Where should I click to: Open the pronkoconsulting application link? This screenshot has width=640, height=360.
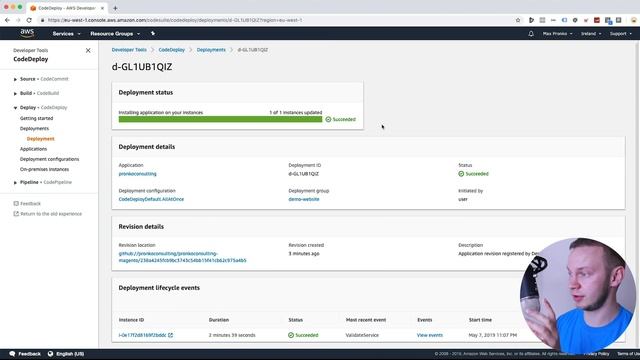(x=138, y=174)
